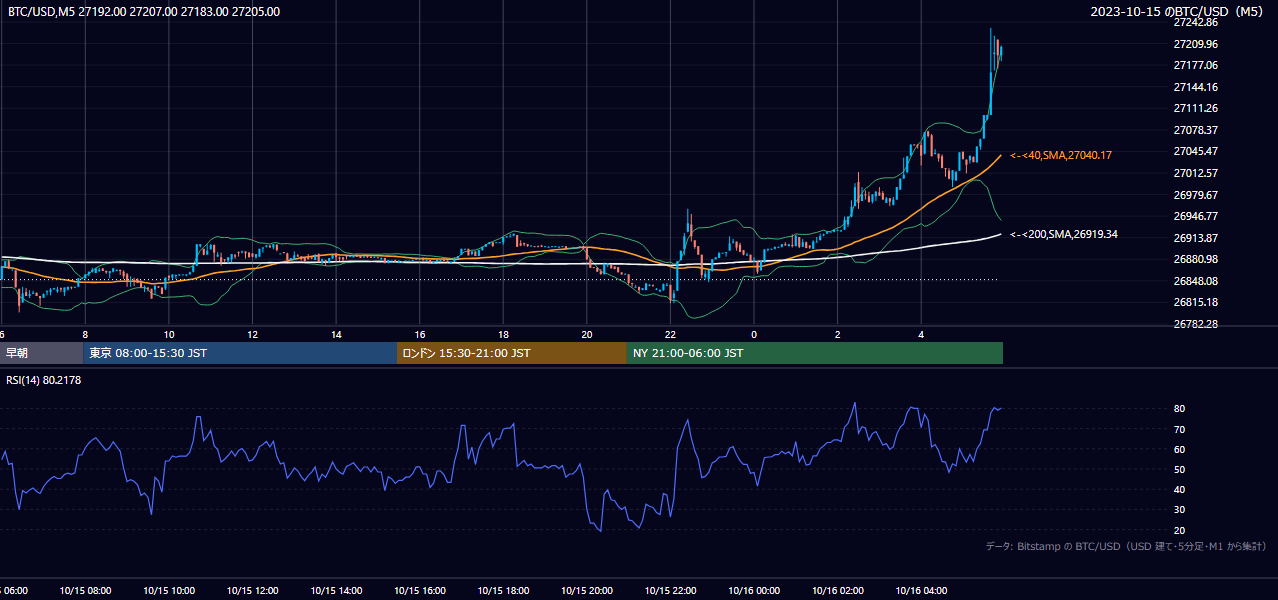Screen dimensions: 1278x600
Task: Select price axis label 27242.86
Action: pos(1196,22)
